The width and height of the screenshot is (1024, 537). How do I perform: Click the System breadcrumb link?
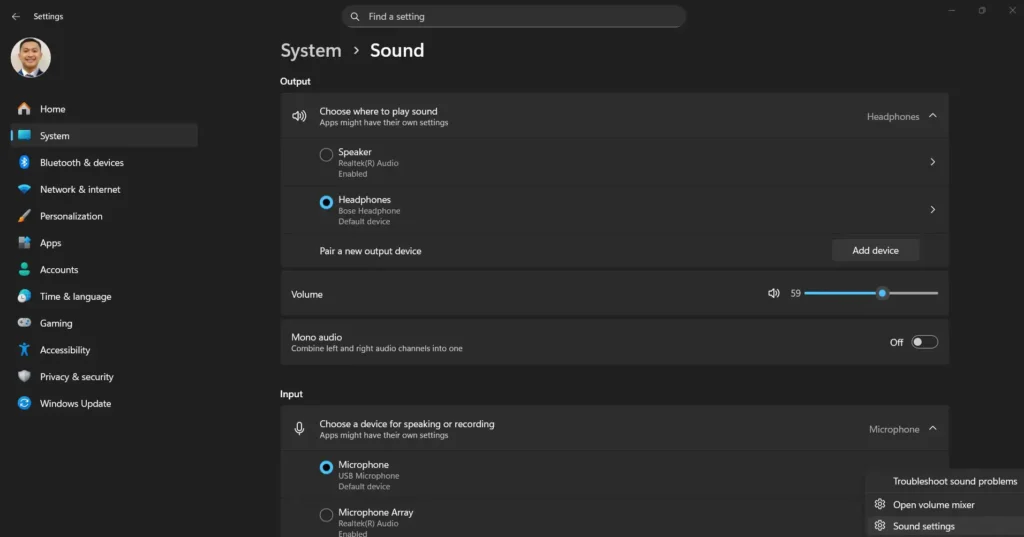pos(311,51)
